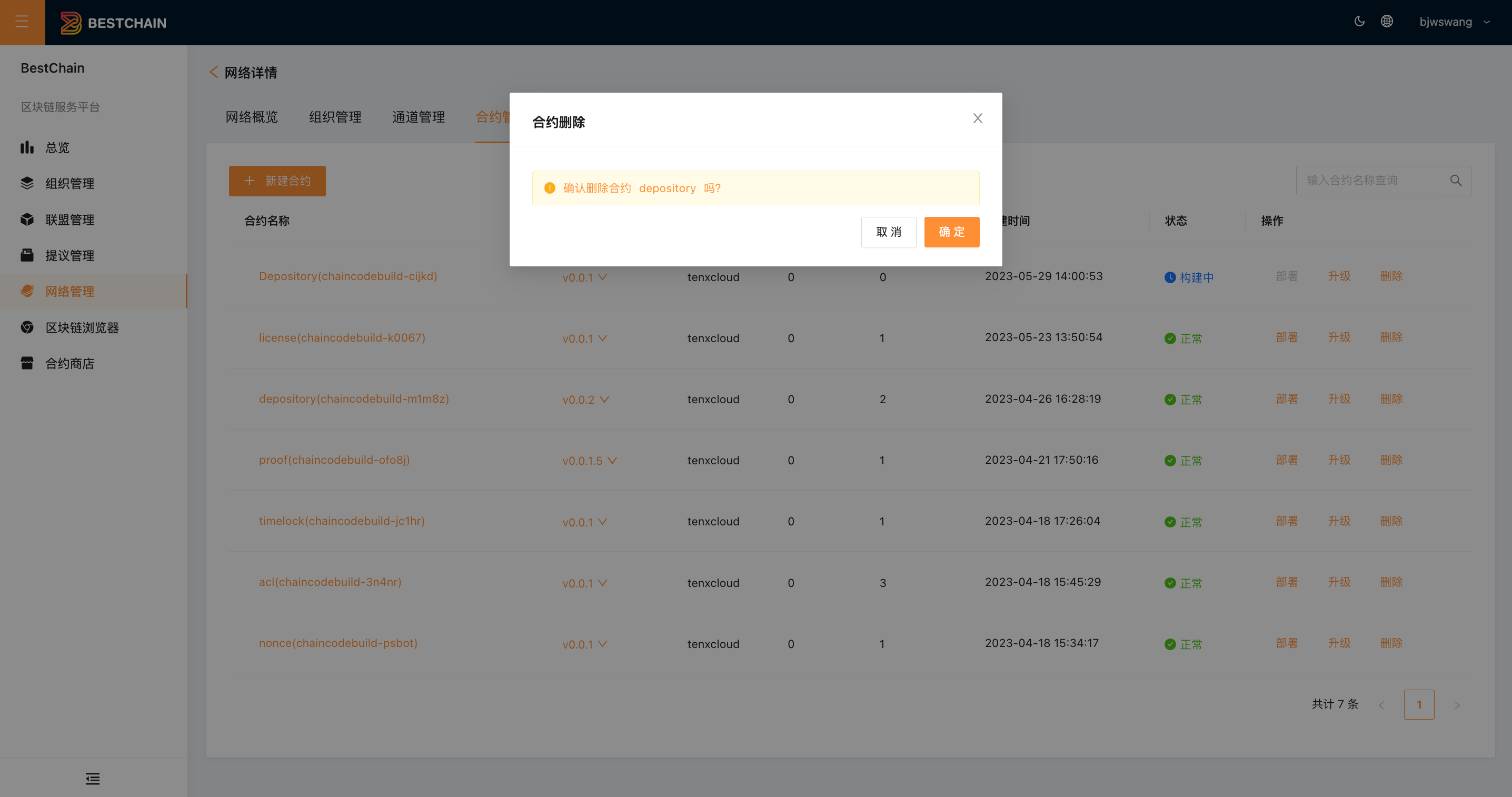Click the blue 构建中 status icon
The image size is (1512, 797).
pos(1170,277)
